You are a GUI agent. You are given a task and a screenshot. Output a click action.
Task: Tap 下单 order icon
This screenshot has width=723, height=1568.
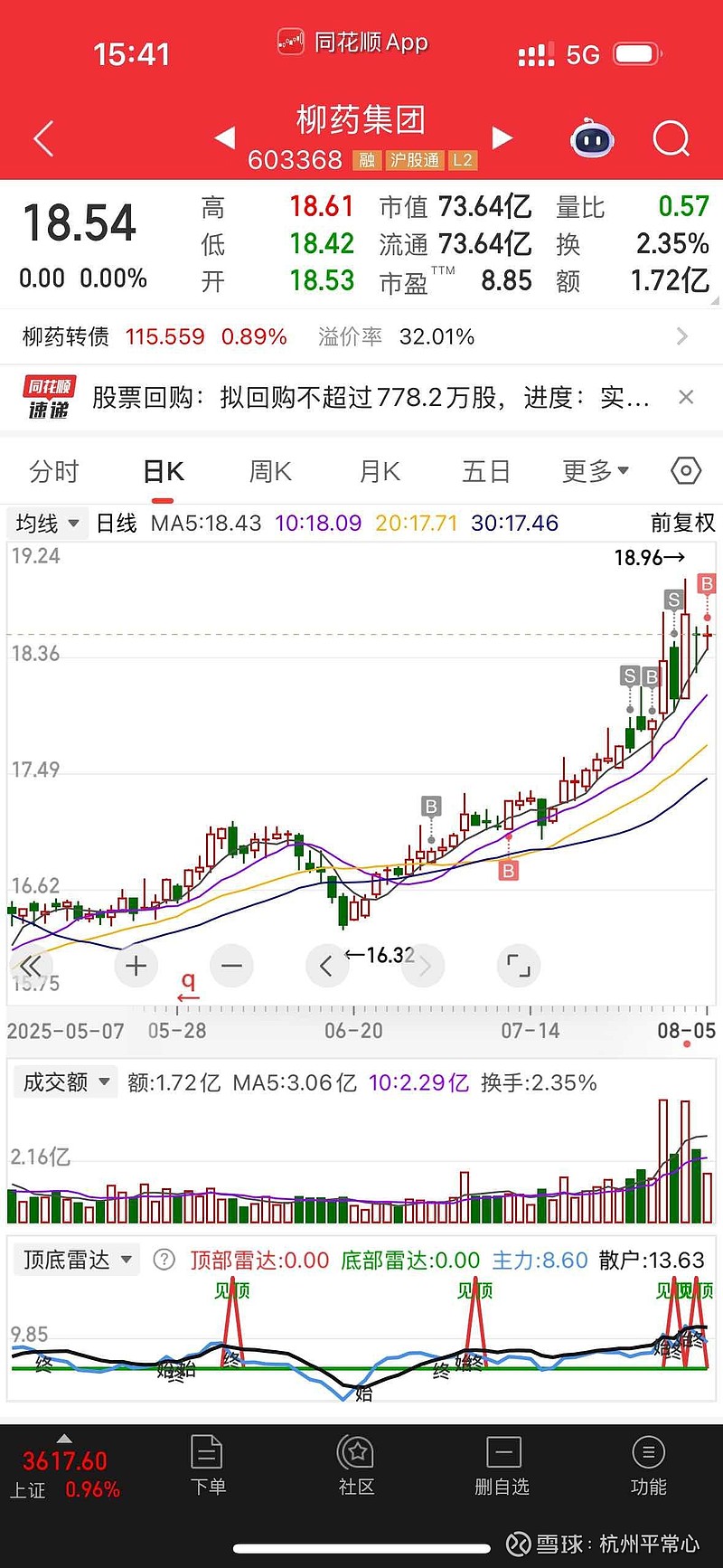tap(208, 1465)
